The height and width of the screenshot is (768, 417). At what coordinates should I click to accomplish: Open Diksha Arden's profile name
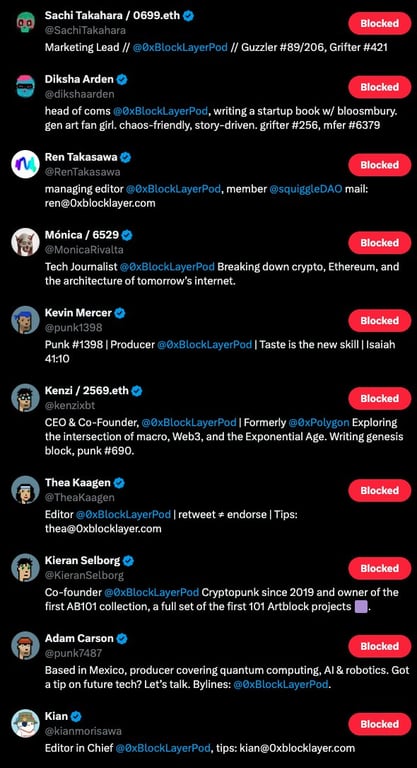click(x=79, y=79)
